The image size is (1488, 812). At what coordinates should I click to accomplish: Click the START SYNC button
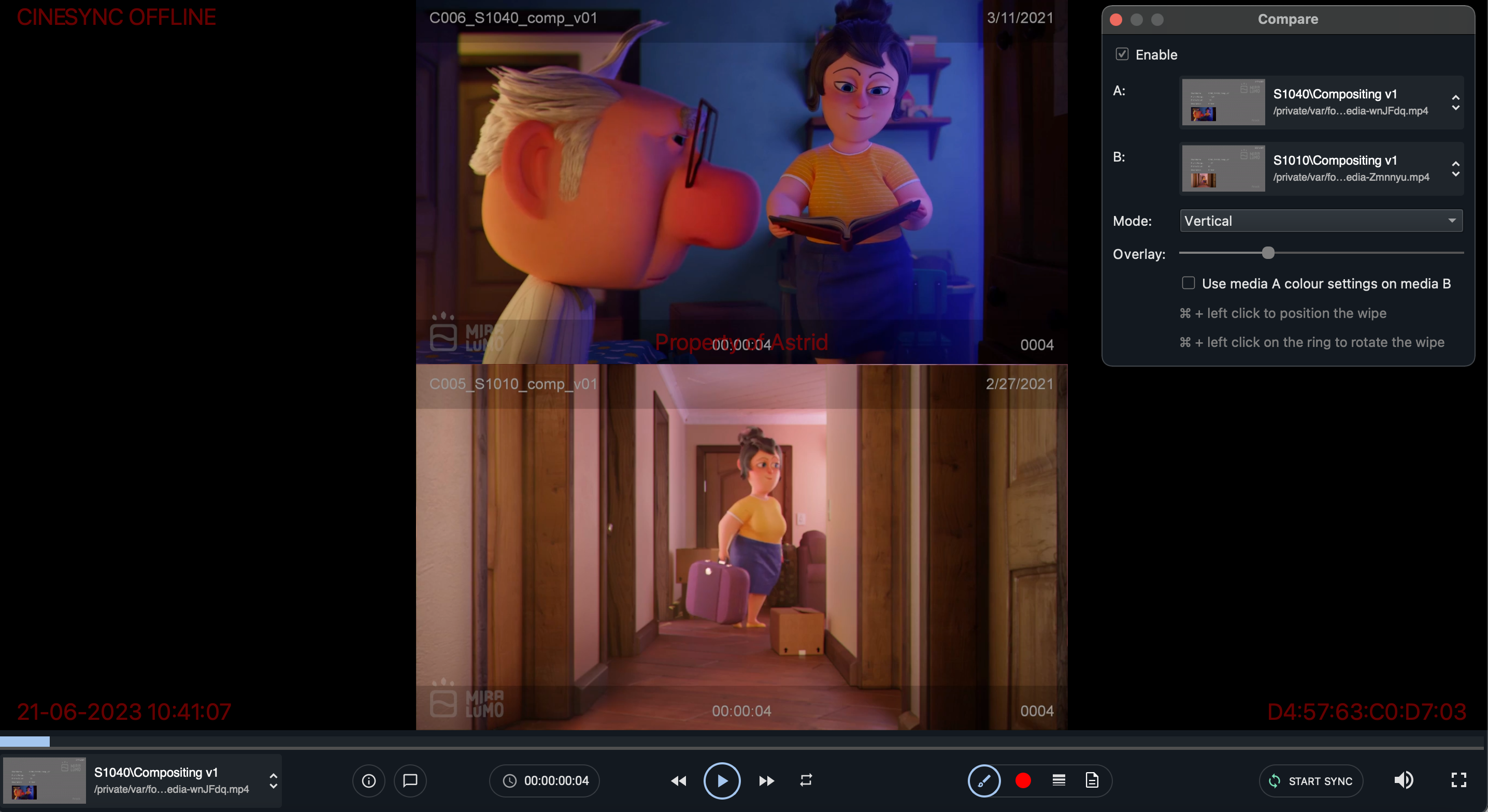(1311, 781)
